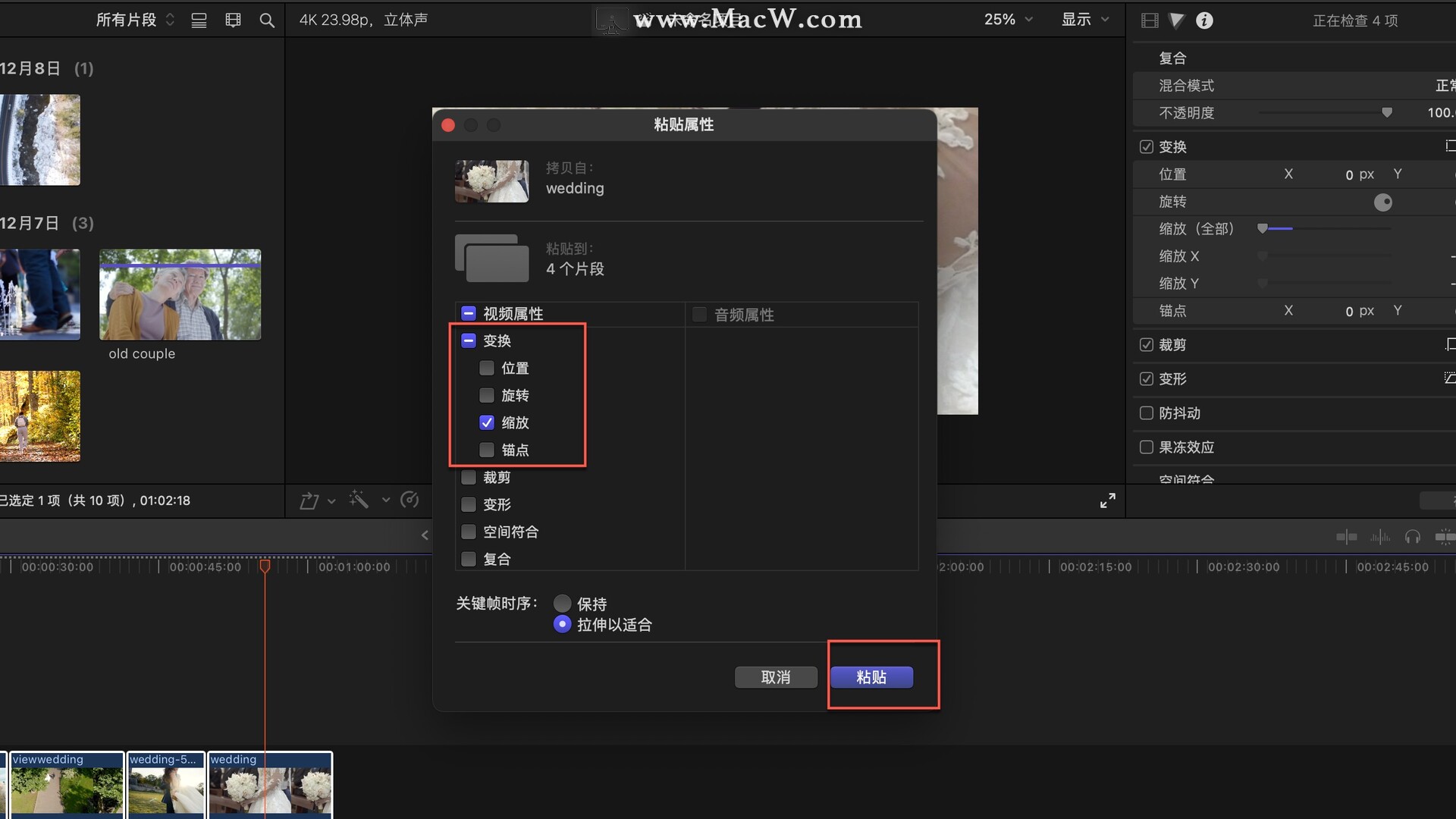Screen dimensions: 1456x819
Task: Click the rotation dial in inspector
Action: click(x=1383, y=202)
